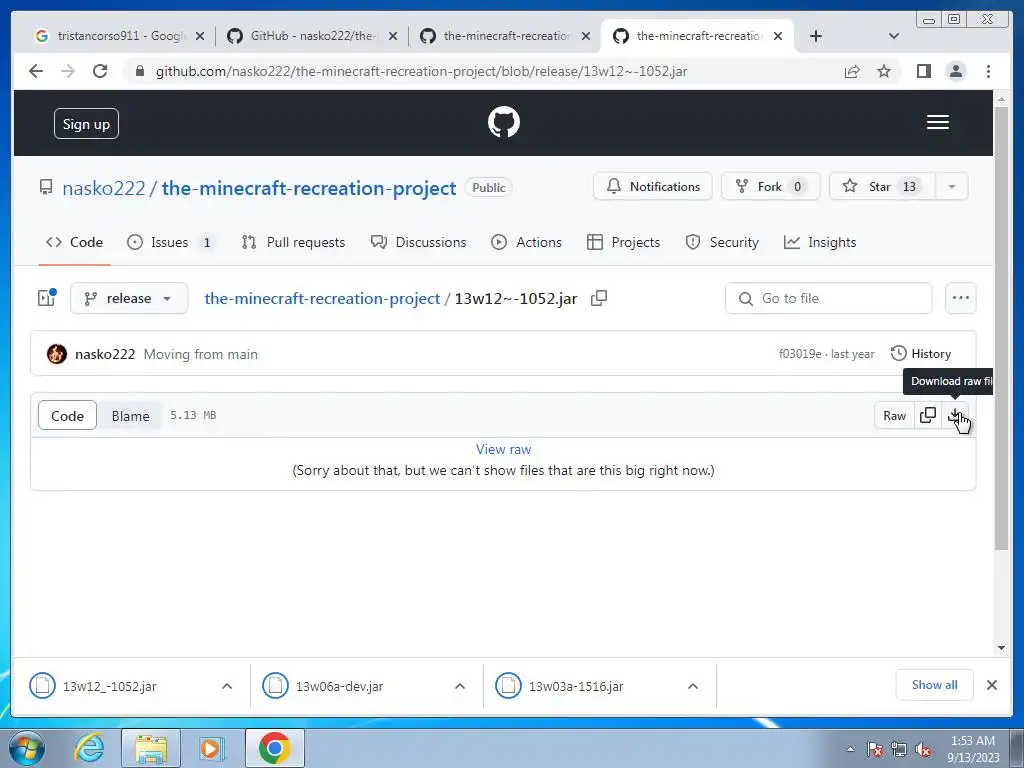
Task: Open the Chrome profile avatar
Action: point(955,71)
